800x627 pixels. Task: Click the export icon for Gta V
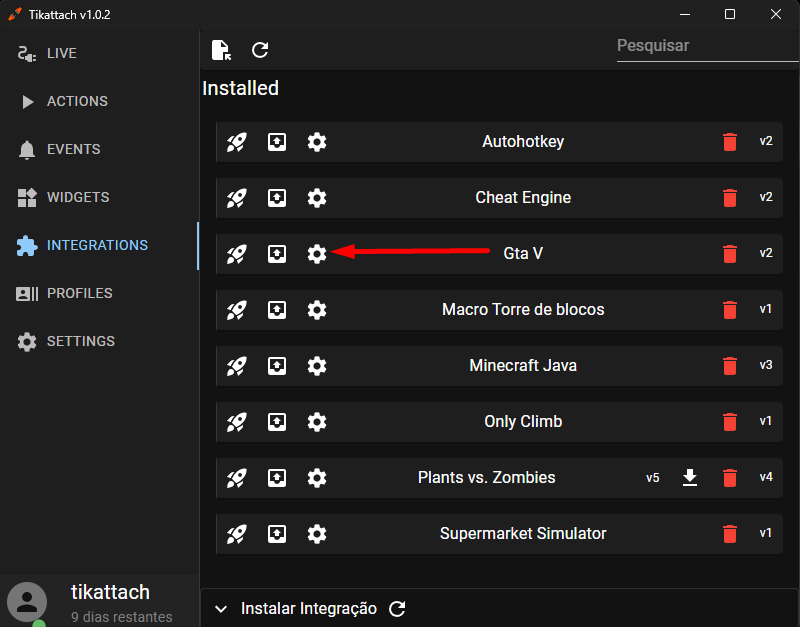click(x=277, y=254)
